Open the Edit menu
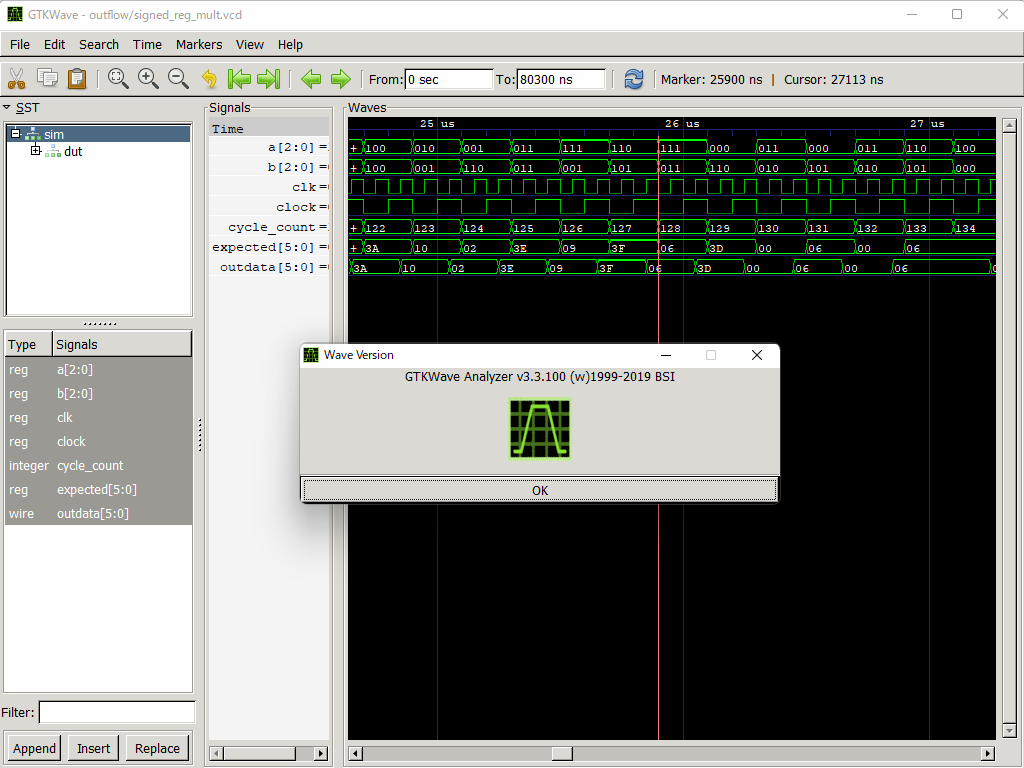Image resolution: width=1024 pixels, height=768 pixels. pos(54,44)
